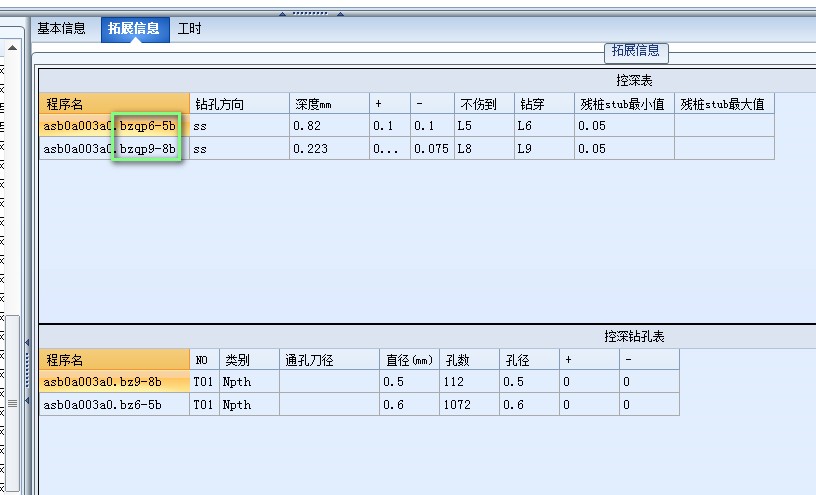Click truncated 0... plus tolerance cell

point(390,148)
